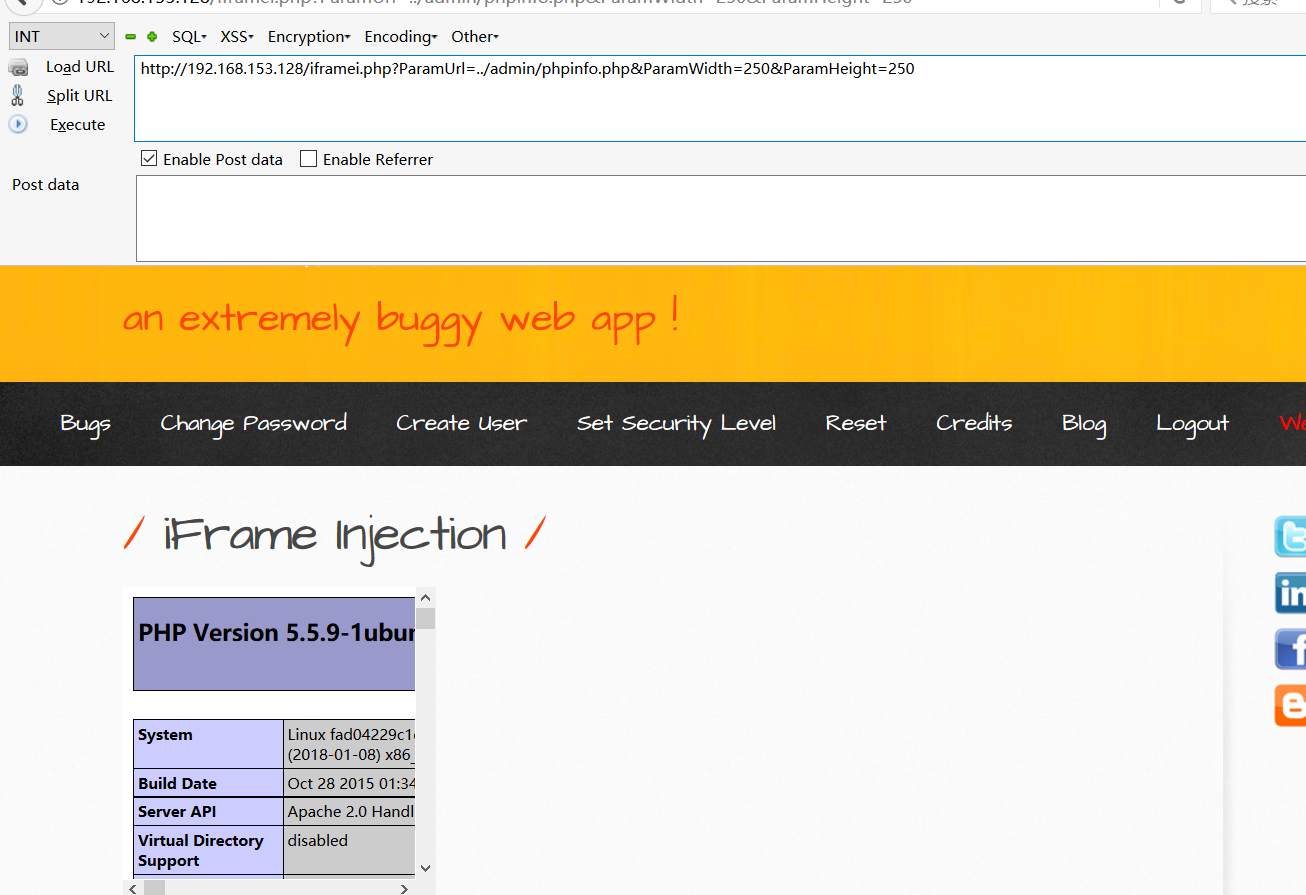Click the iframe scroll right arrow
Image resolution: width=1306 pixels, height=895 pixels.
click(404, 888)
